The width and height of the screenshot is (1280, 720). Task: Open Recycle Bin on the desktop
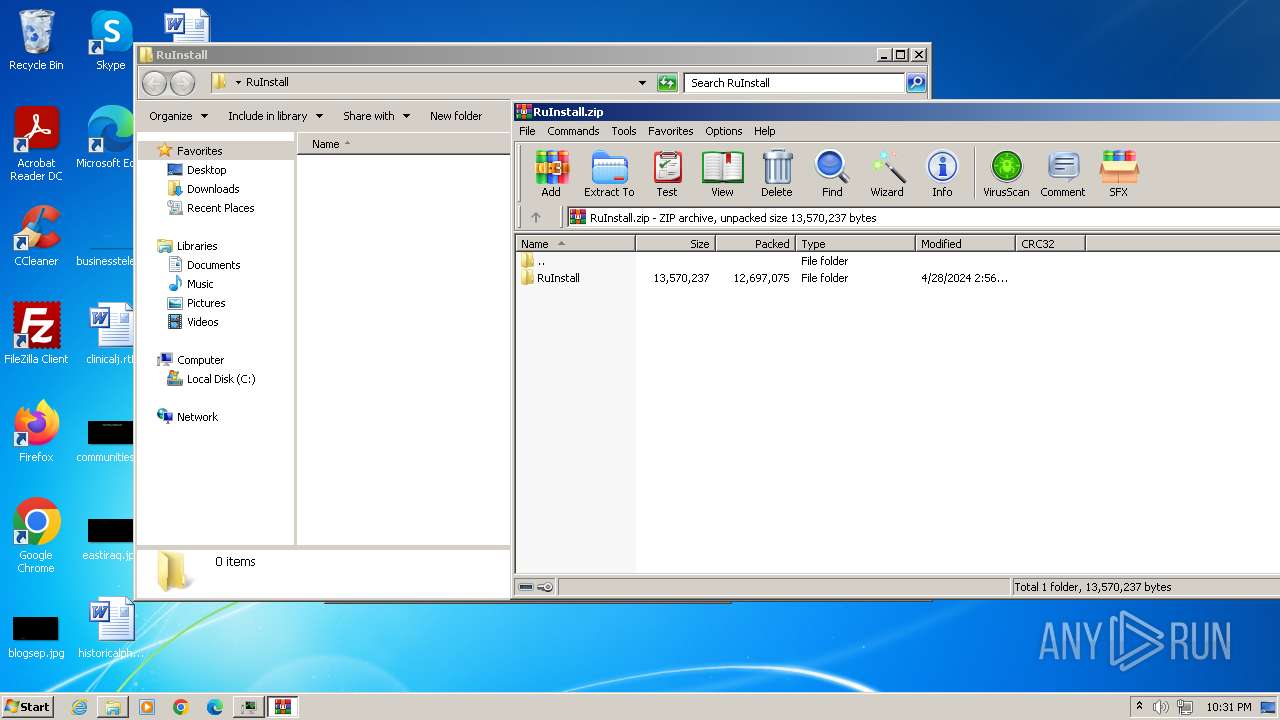[x=36, y=40]
